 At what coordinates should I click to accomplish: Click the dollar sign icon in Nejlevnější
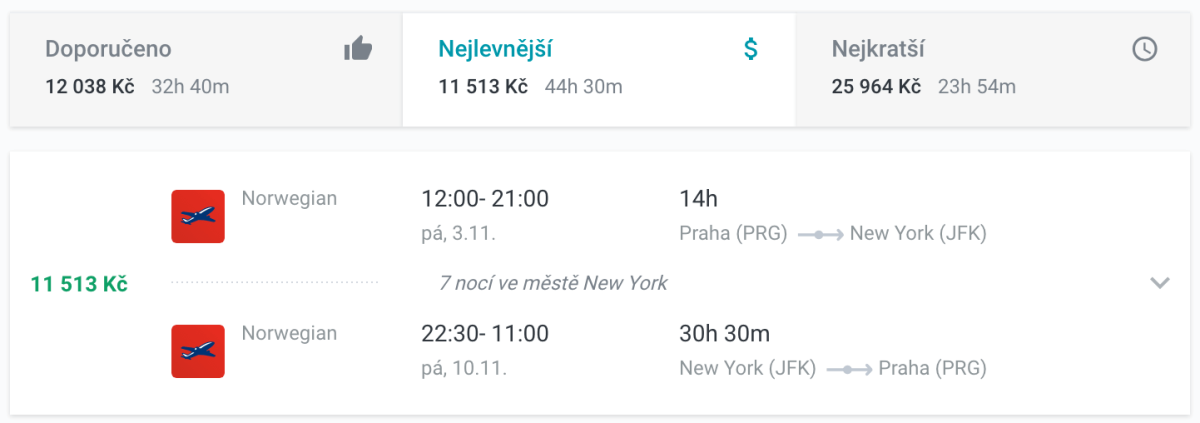coord(751,48)
